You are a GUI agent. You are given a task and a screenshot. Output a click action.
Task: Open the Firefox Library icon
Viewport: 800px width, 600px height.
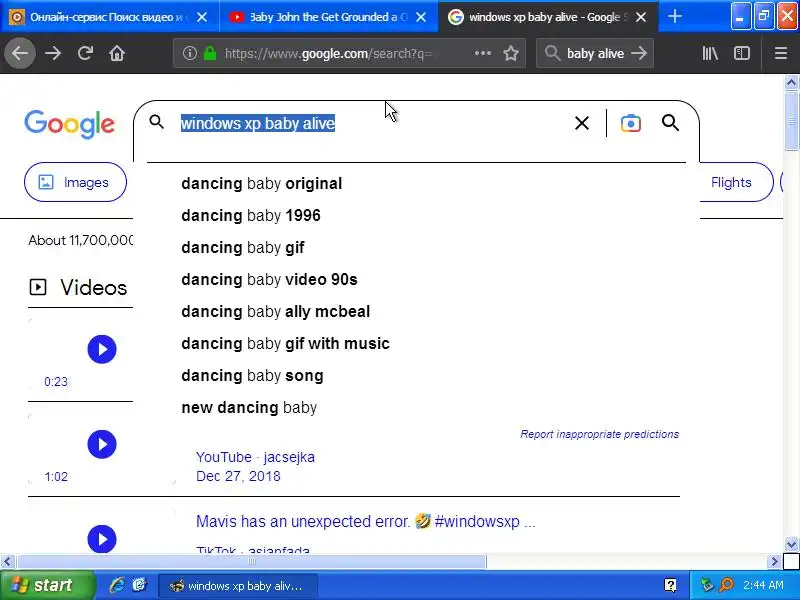pyautogui.click(x=710, y=53)
